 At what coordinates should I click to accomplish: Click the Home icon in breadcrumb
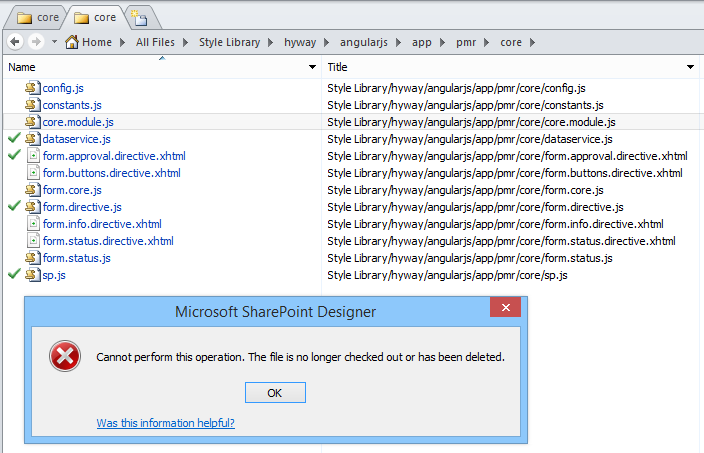[72, 42]
